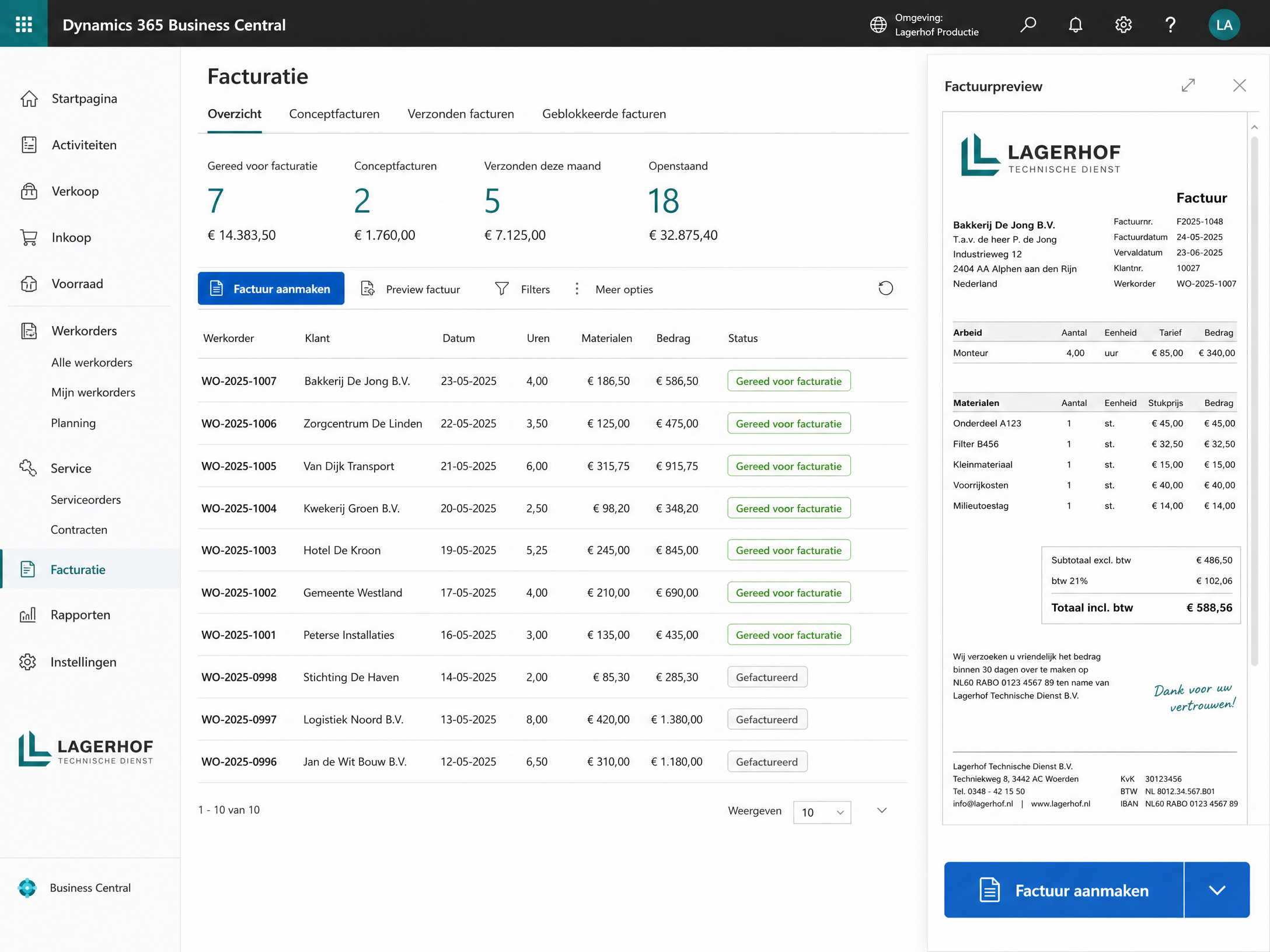1270x952 pixels.
Task: Click status badge of Hotel De Kroon
Action: coord(788,550)
